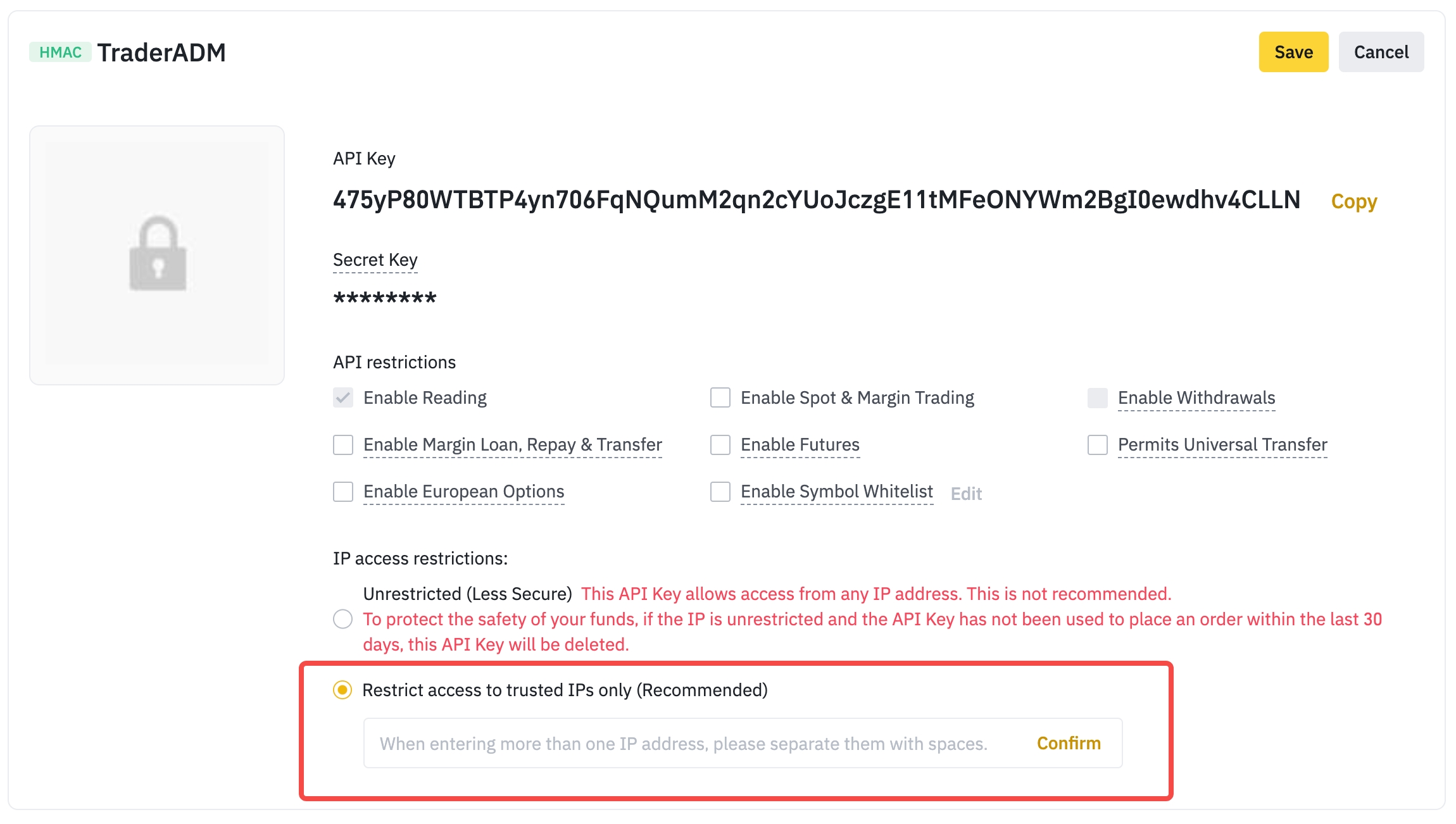Click the HMAC badge icon
This screenshot has width=1456, height=824.
[59, 52]
